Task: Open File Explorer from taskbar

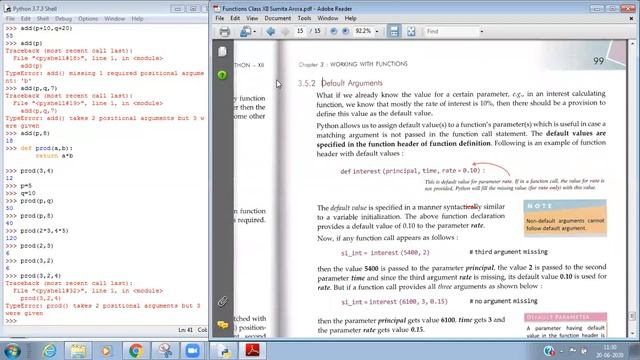Action: point(78,351)
